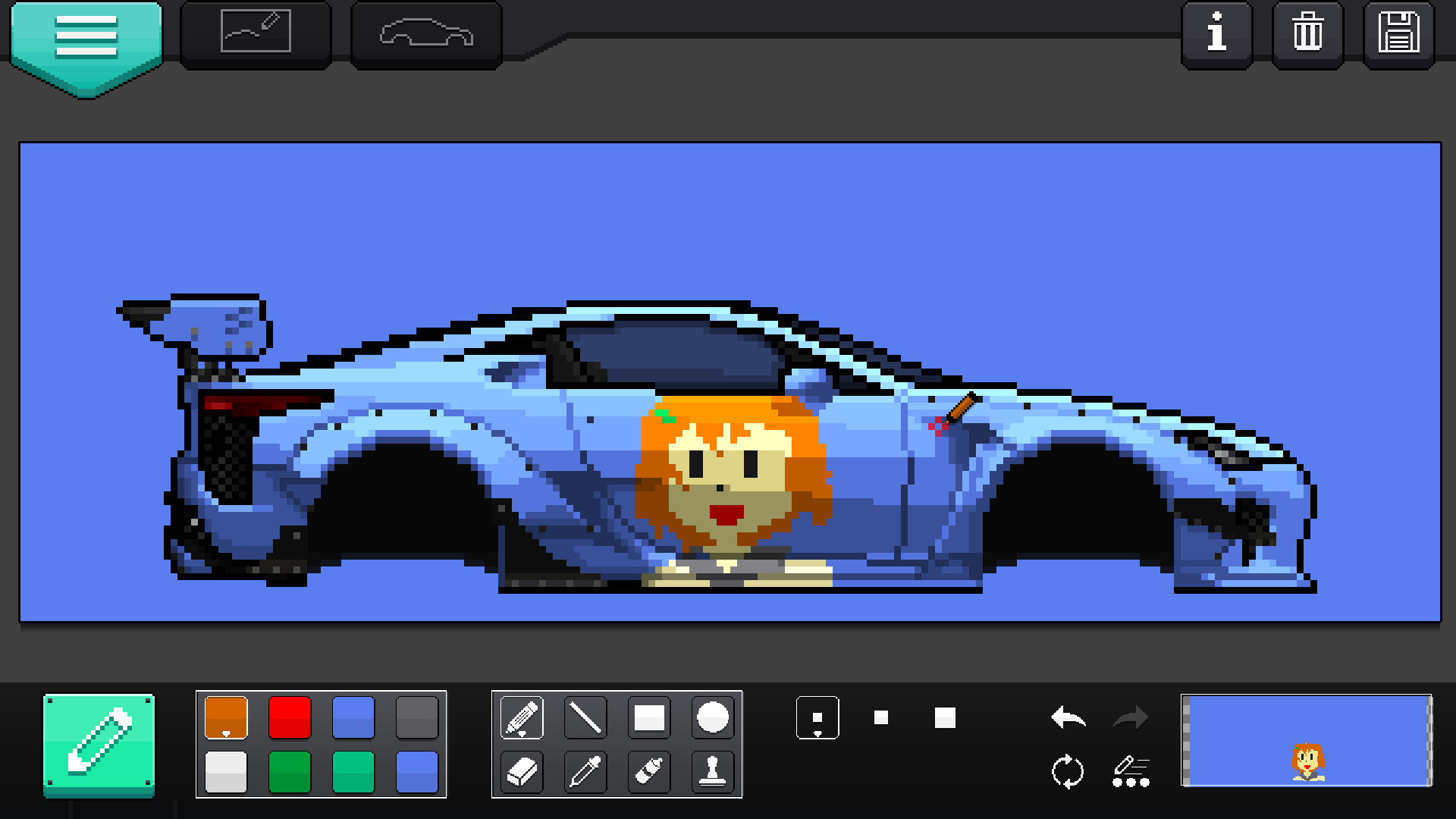Click the orange-haired character's red mouth
1456x819 pixels.
[x=726, y=515]
